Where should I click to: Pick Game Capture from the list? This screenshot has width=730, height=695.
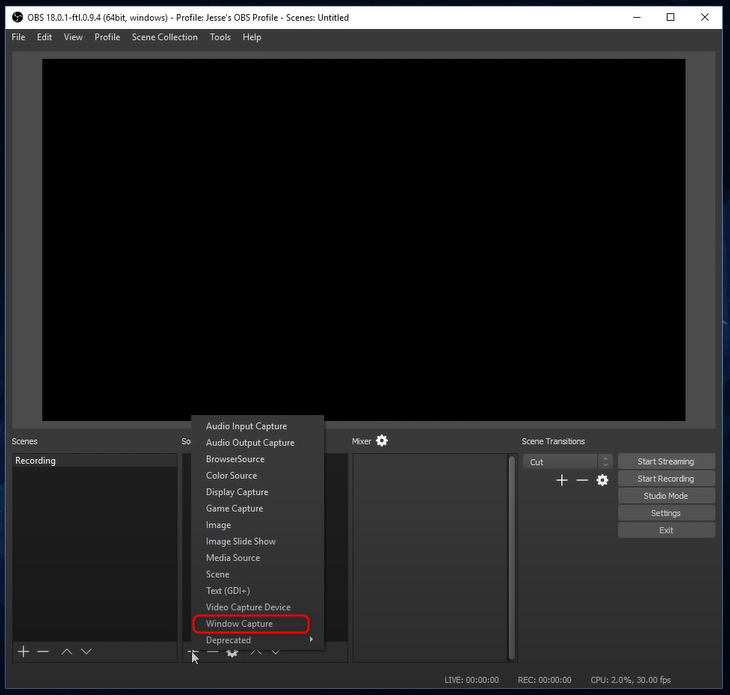(x=234, y=508)
